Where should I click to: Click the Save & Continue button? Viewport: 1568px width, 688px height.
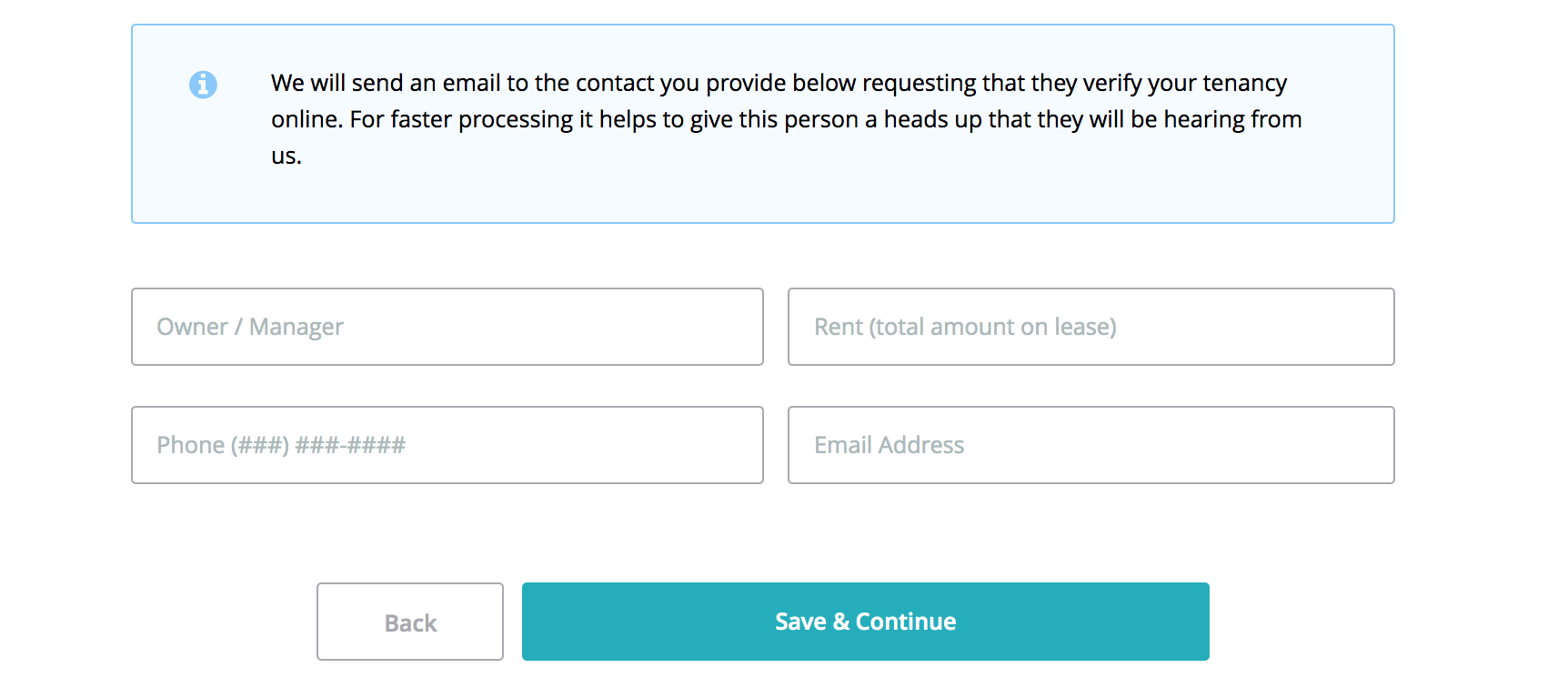coord(865,622)
